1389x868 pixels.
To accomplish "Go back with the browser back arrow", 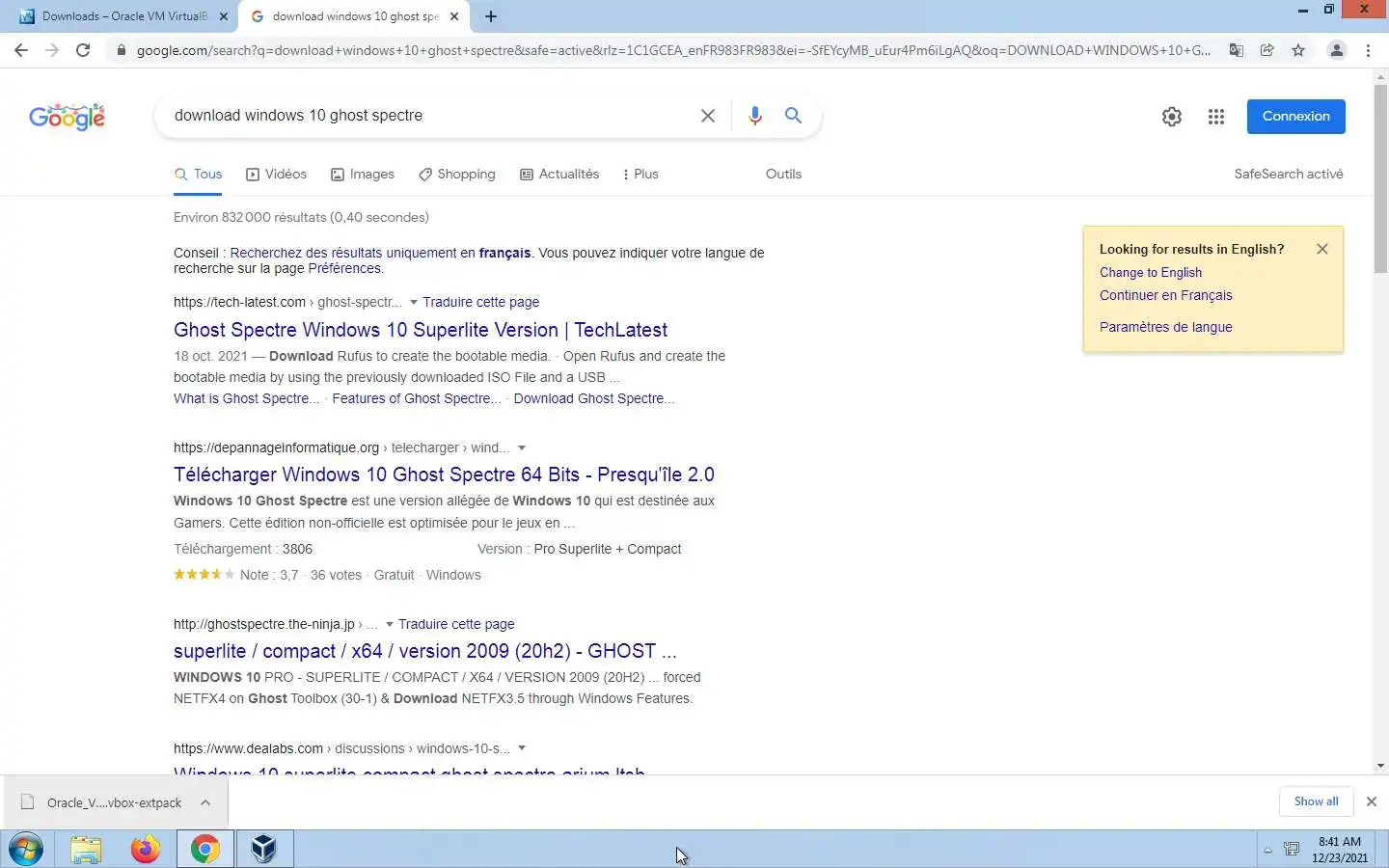I will [21, 50].
